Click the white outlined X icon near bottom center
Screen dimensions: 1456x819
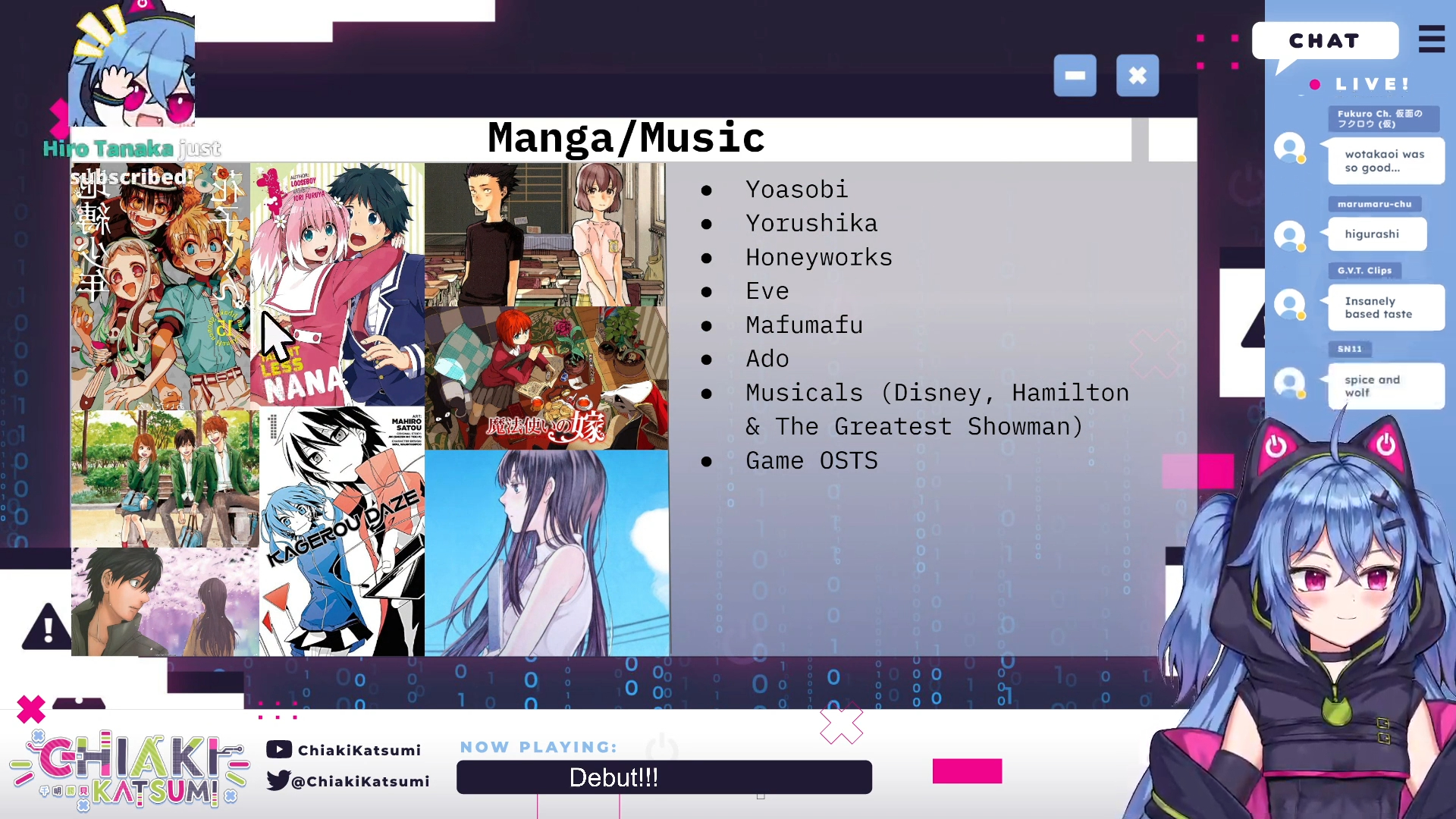coord(841,723)
